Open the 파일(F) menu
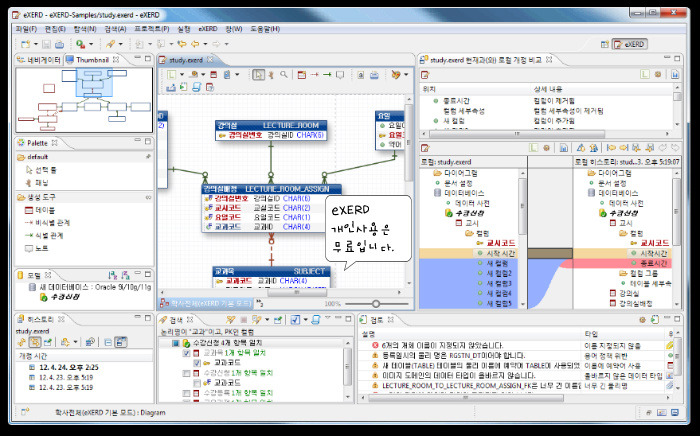The image size is (700, 436). click(x=26, y=29)
